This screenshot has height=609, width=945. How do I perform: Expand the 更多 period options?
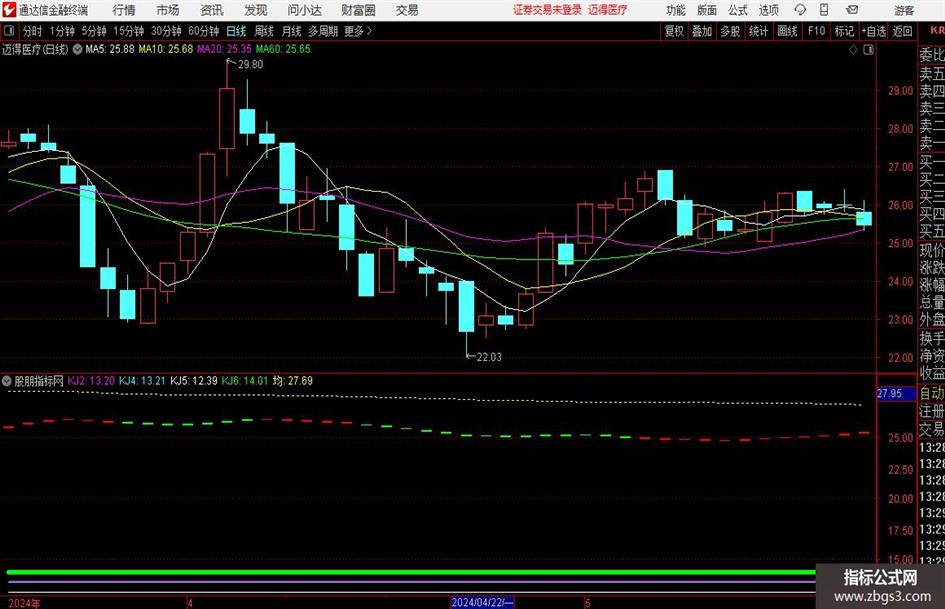(x=358, y=31)
